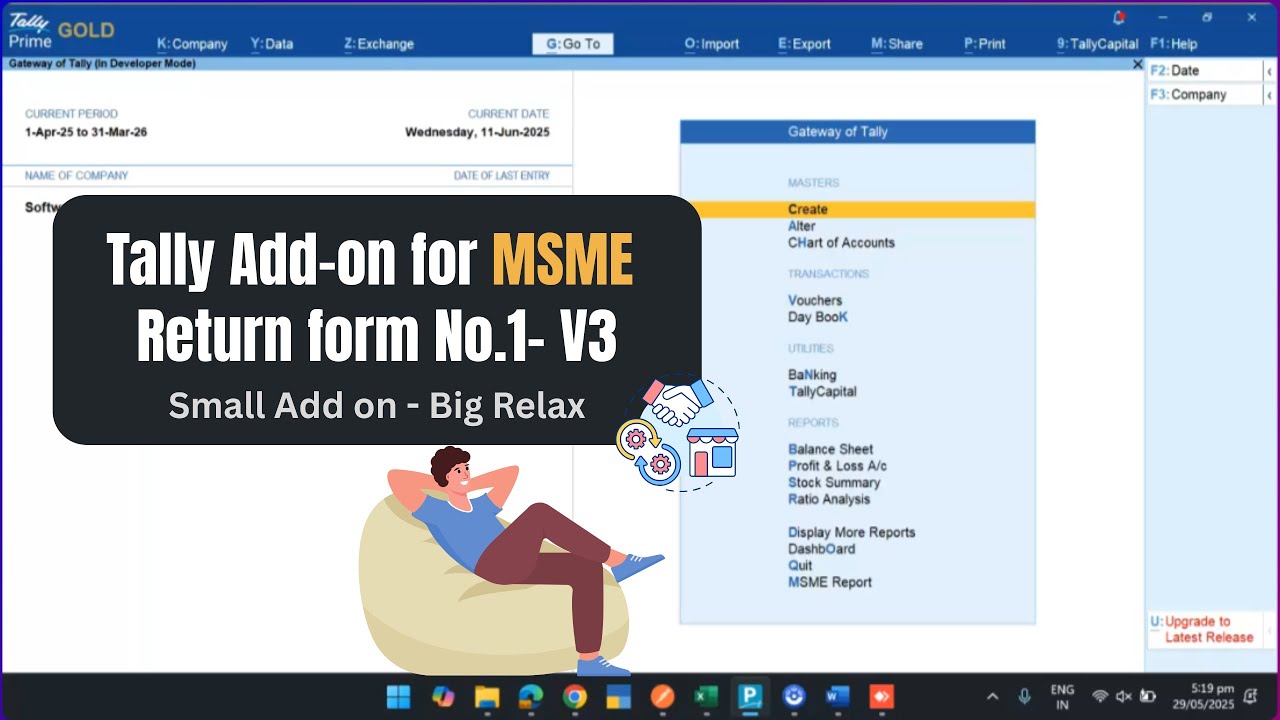Click the period 1-Apr-25 to 31-Mar-26

click(x=86, y=132)
